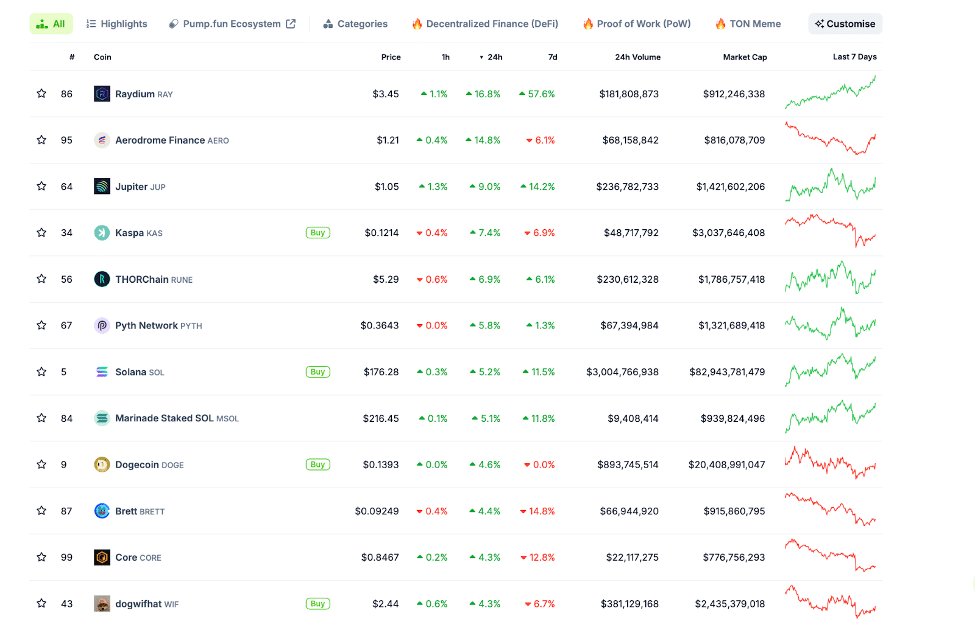Click the Customise button
The image size is (977, 622).
coord(845,24)
